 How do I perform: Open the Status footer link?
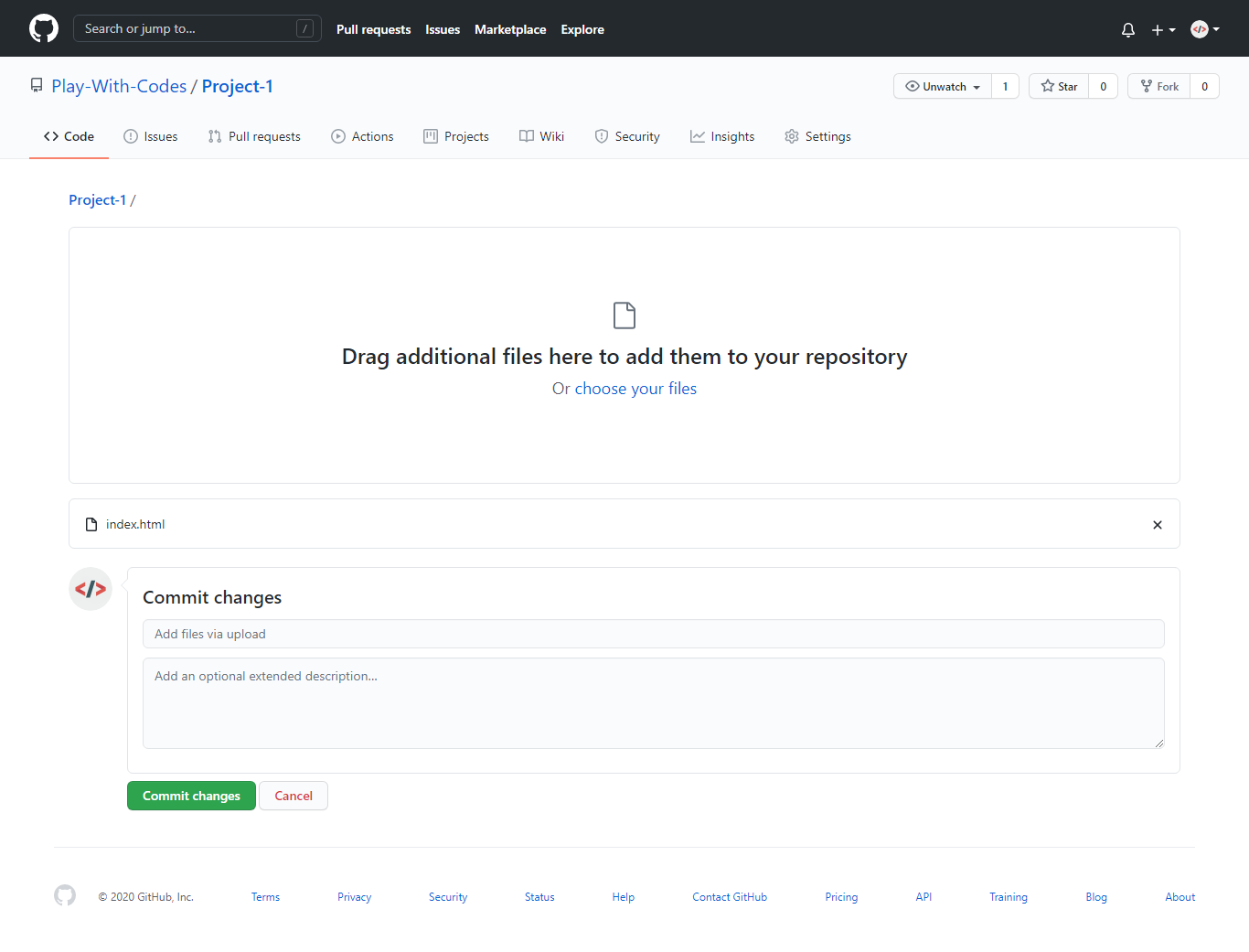539,897
